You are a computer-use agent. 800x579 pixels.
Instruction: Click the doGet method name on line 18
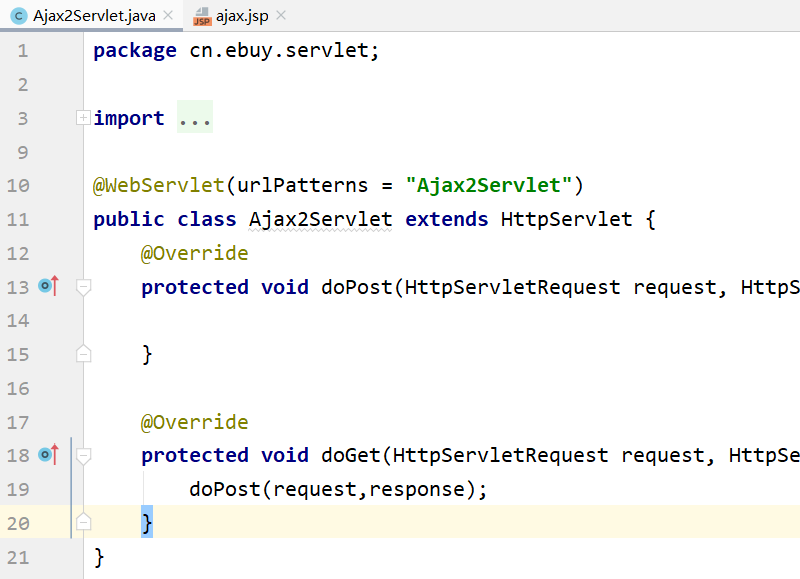click(x=351, y=456)
